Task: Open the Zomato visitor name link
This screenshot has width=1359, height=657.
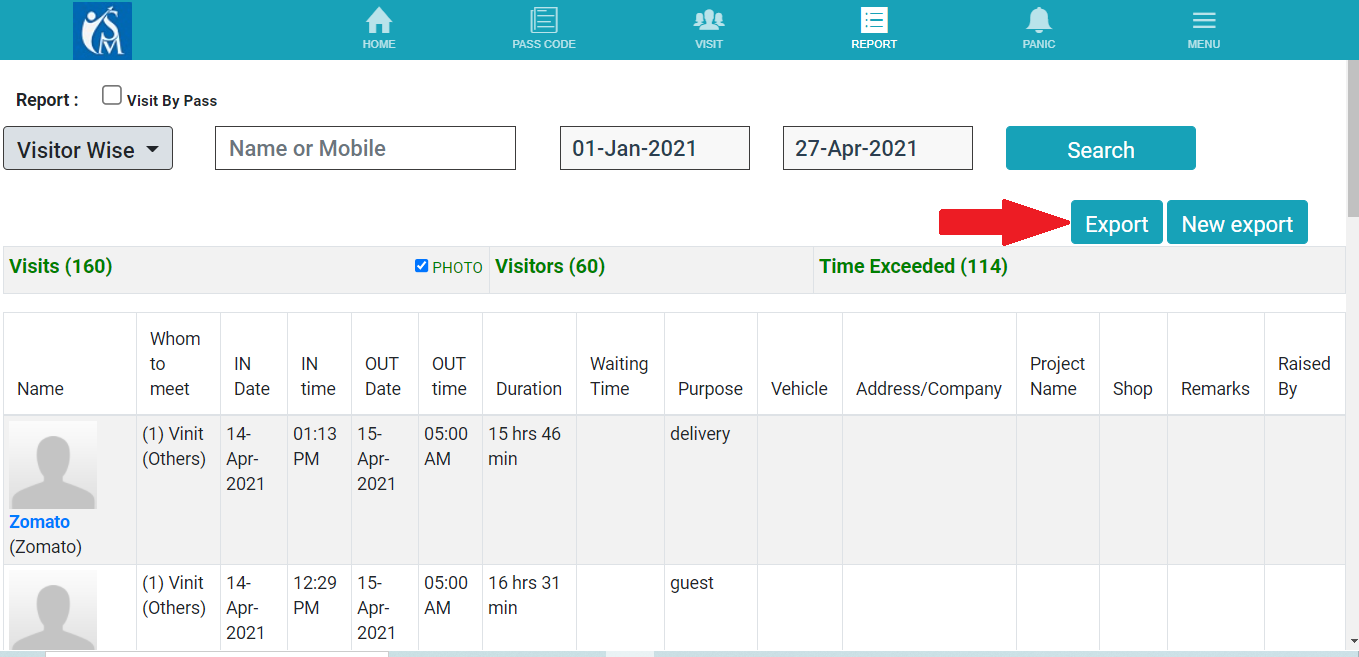Action: pos(40,522)
